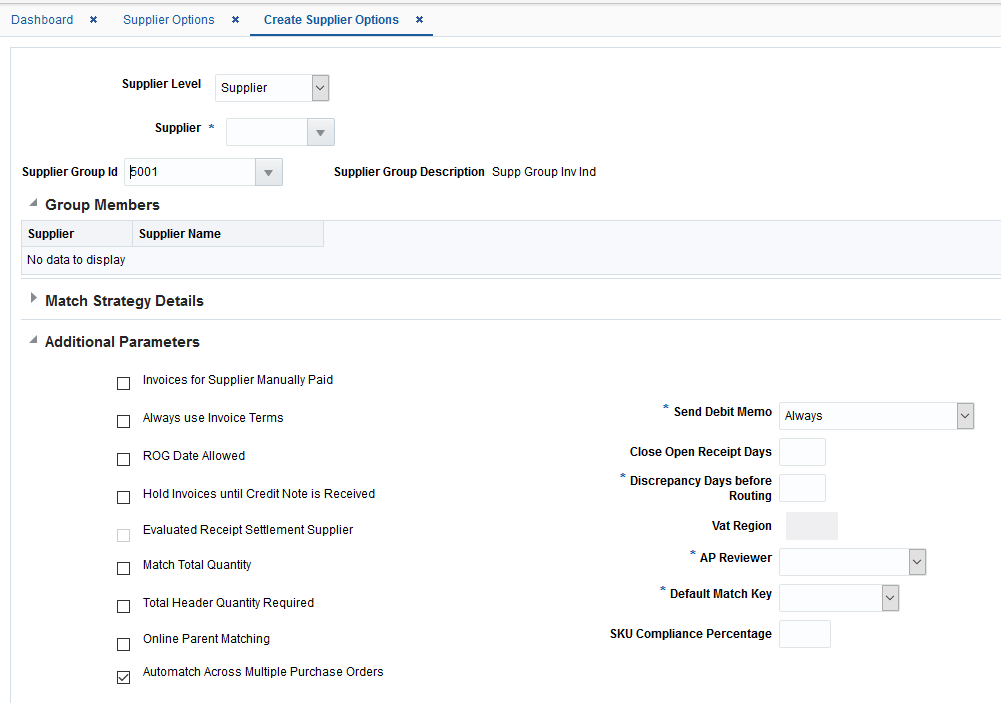This screenshot has width=1001, height=703.
Task: Open the AP Reviewer dropdown
Action: click(x=917, y=561)
